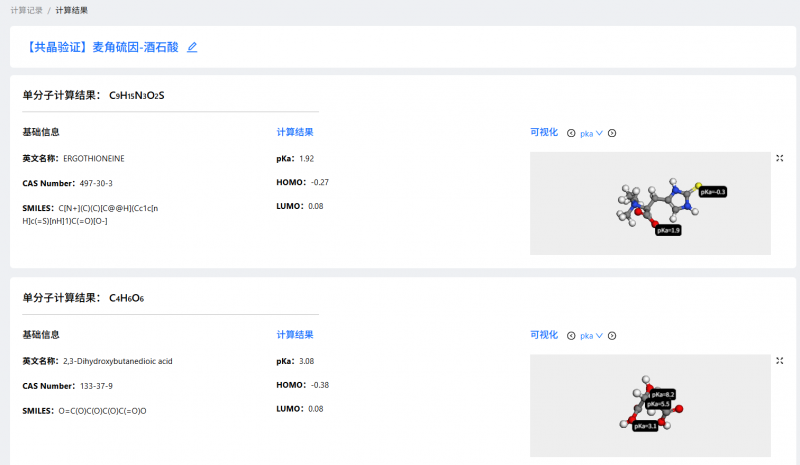This screenshot has width=800, height=465.
Task: Click the pKa=-0.3 label on molecule
Action: tap(713, 191)
